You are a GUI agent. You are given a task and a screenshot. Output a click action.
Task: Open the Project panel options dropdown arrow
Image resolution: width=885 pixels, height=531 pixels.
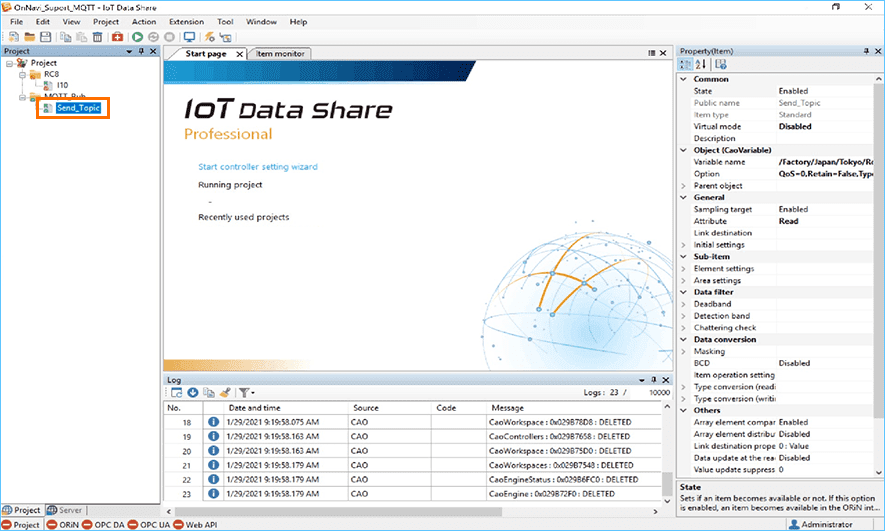pyautogui.click(x=129, y=51)
